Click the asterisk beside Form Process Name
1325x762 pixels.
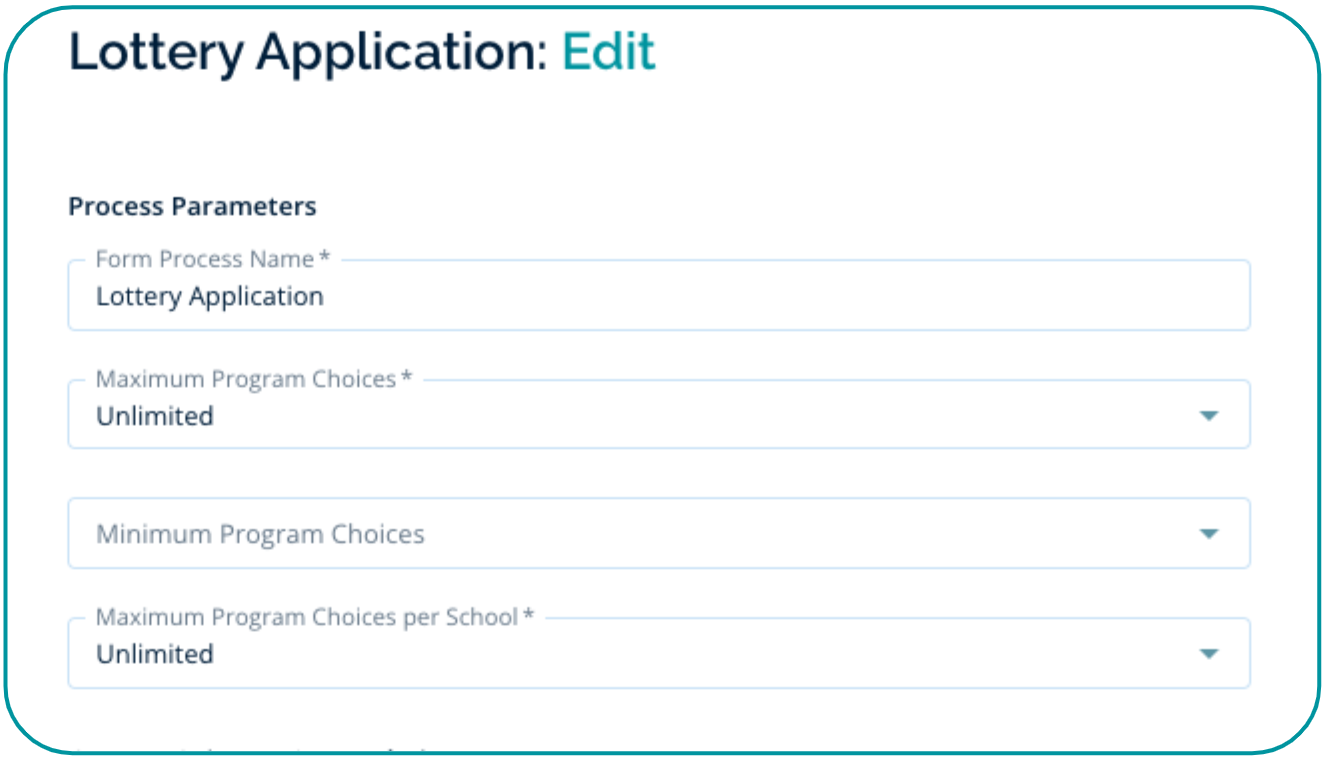click(x=324, y=259)
